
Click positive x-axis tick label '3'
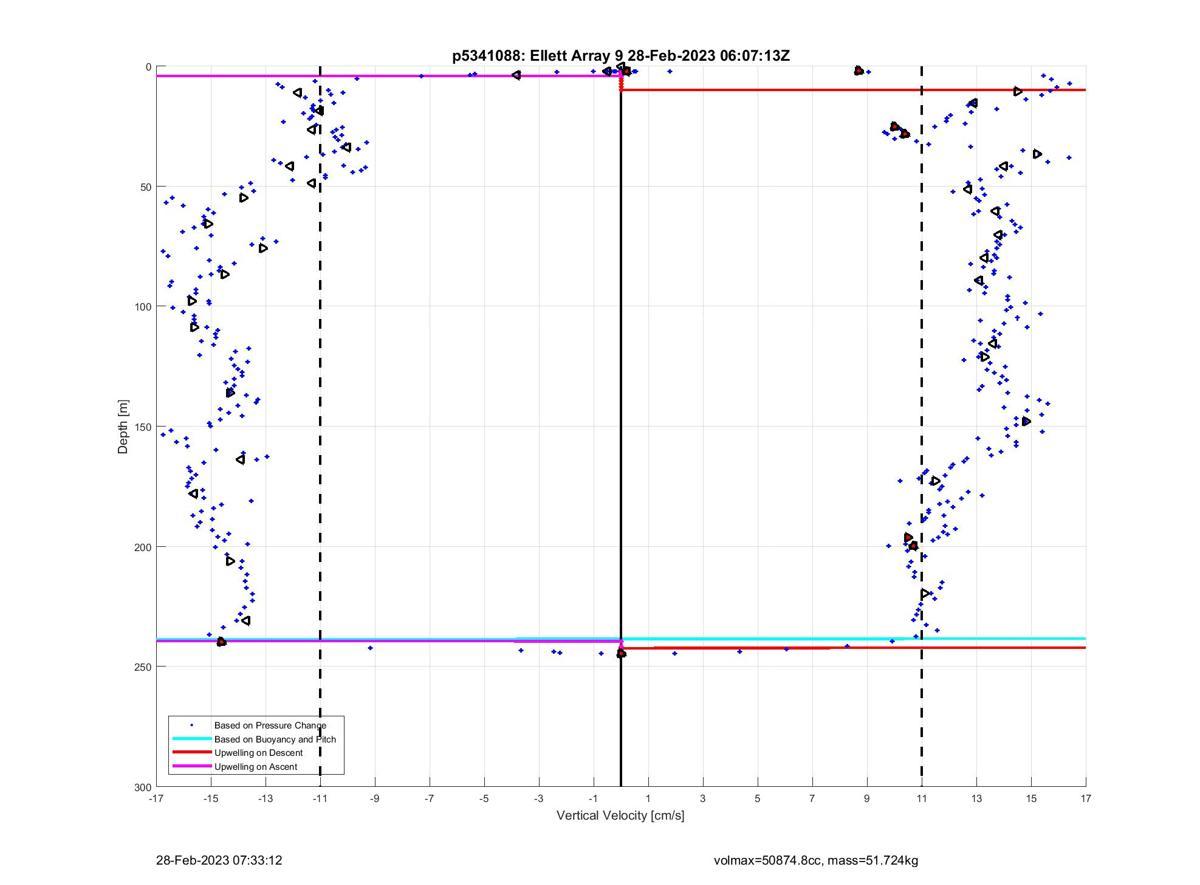click(703, 798)
